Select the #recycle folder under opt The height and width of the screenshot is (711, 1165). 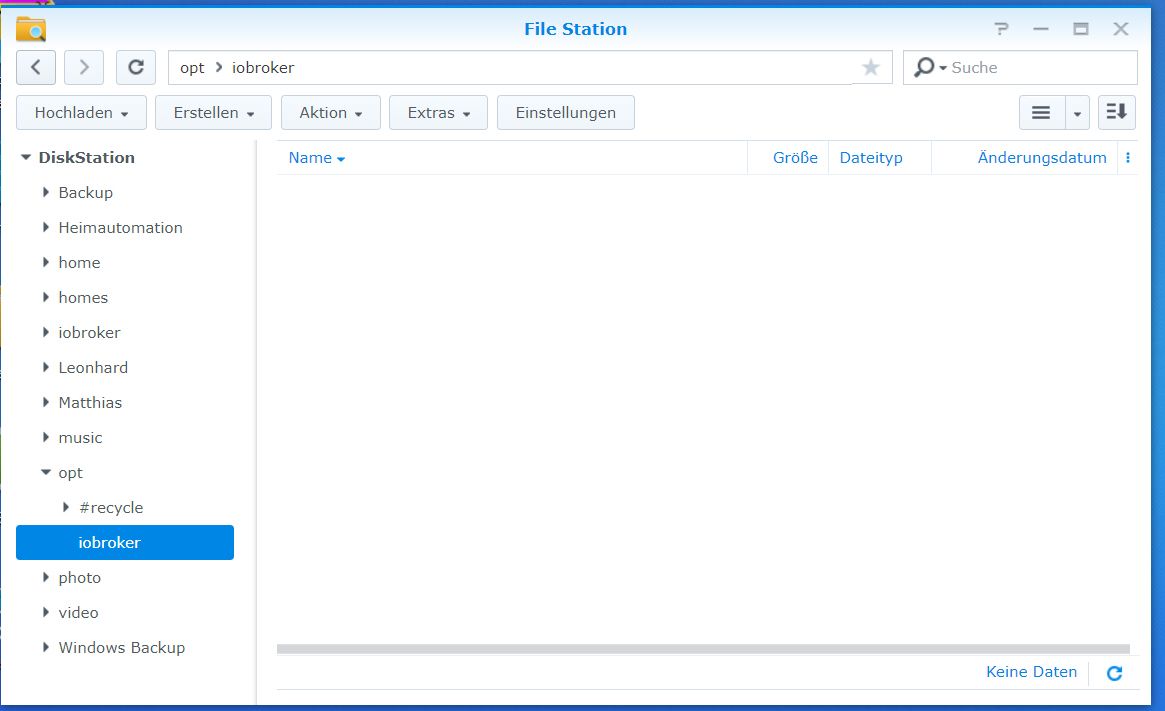tap(111, 507)
